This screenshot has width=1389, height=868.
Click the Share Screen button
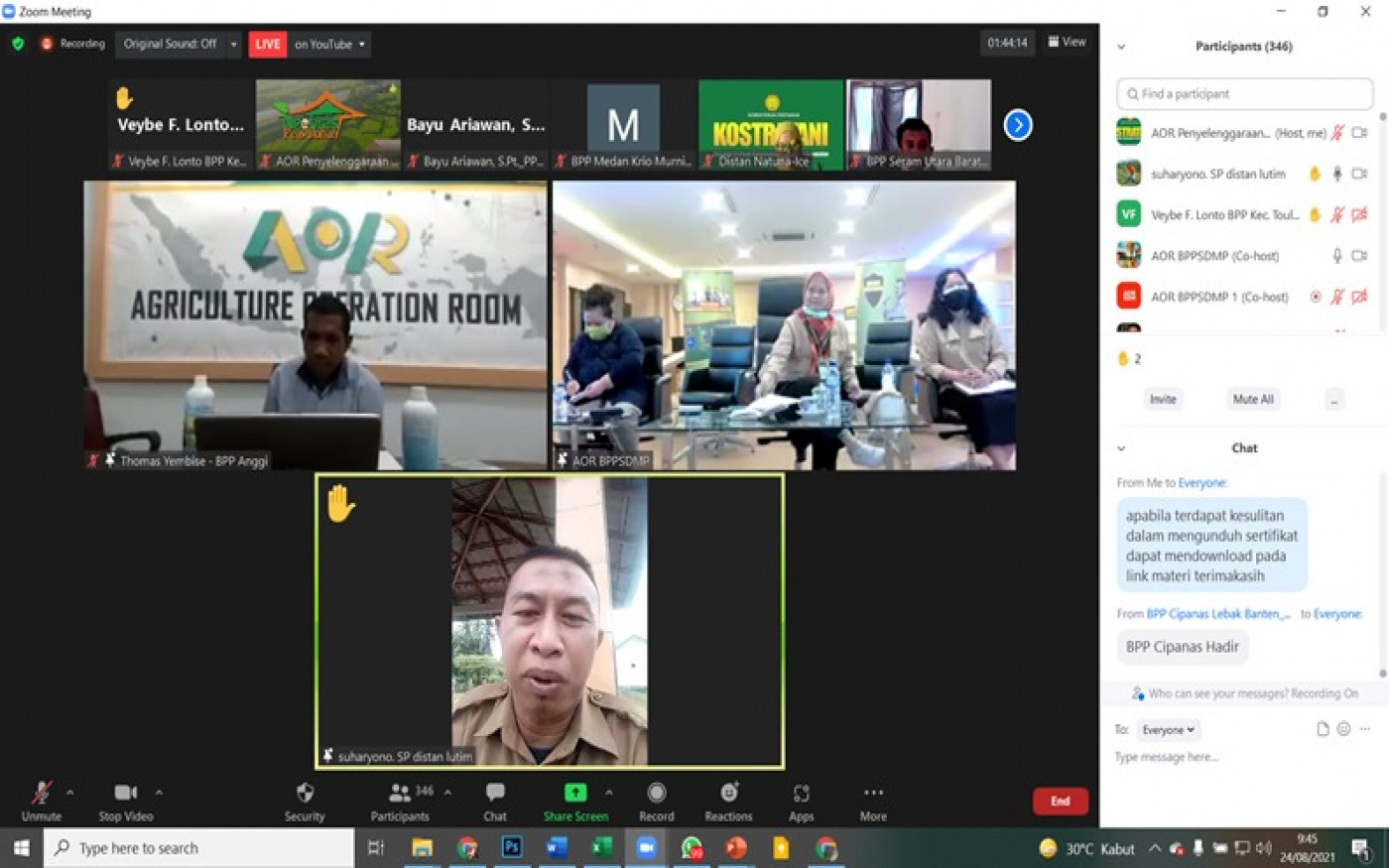click(575, 794)
